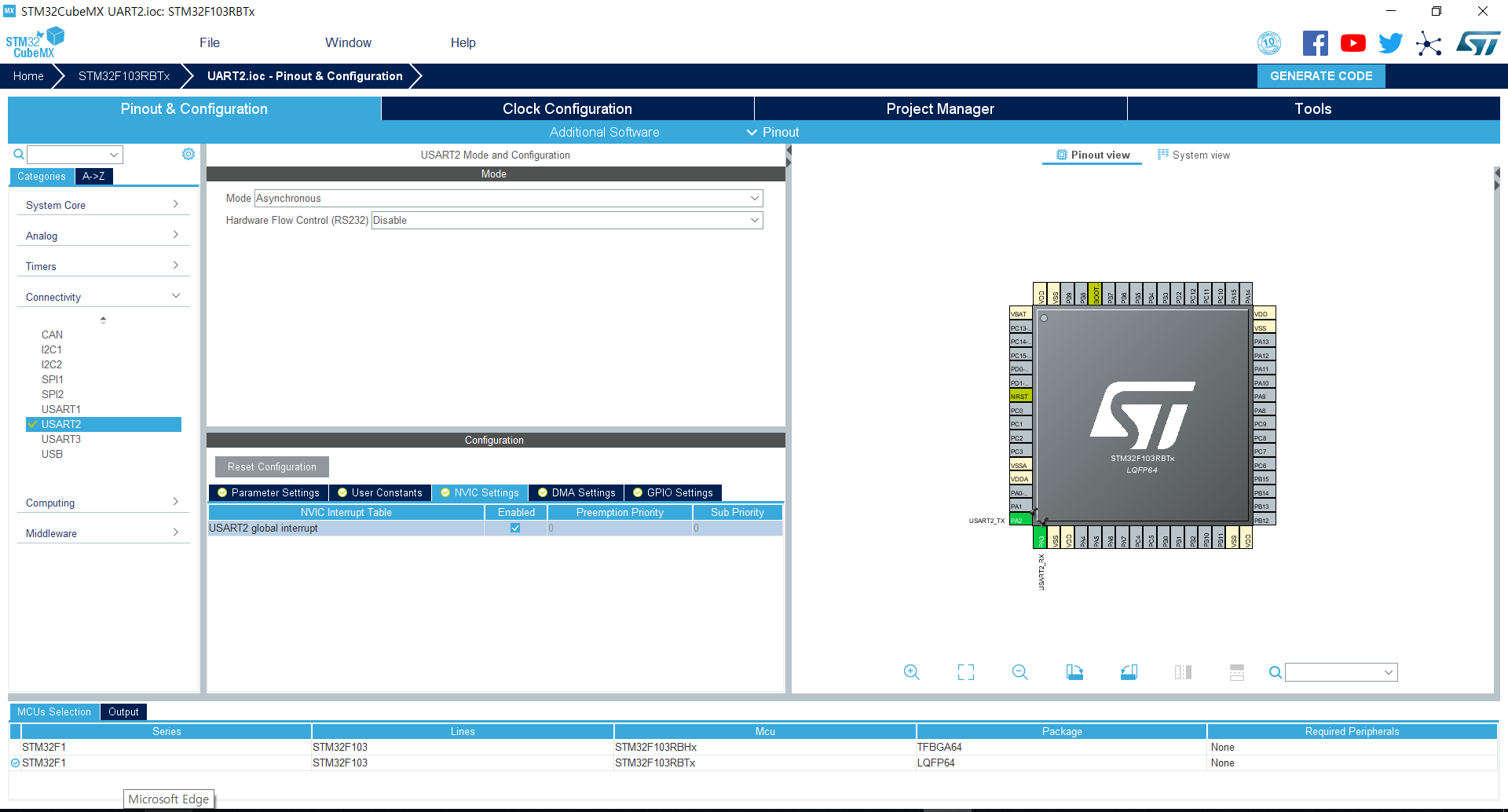Open the User Constants tab
1508x812 pixels.
(x=380, y=492)
